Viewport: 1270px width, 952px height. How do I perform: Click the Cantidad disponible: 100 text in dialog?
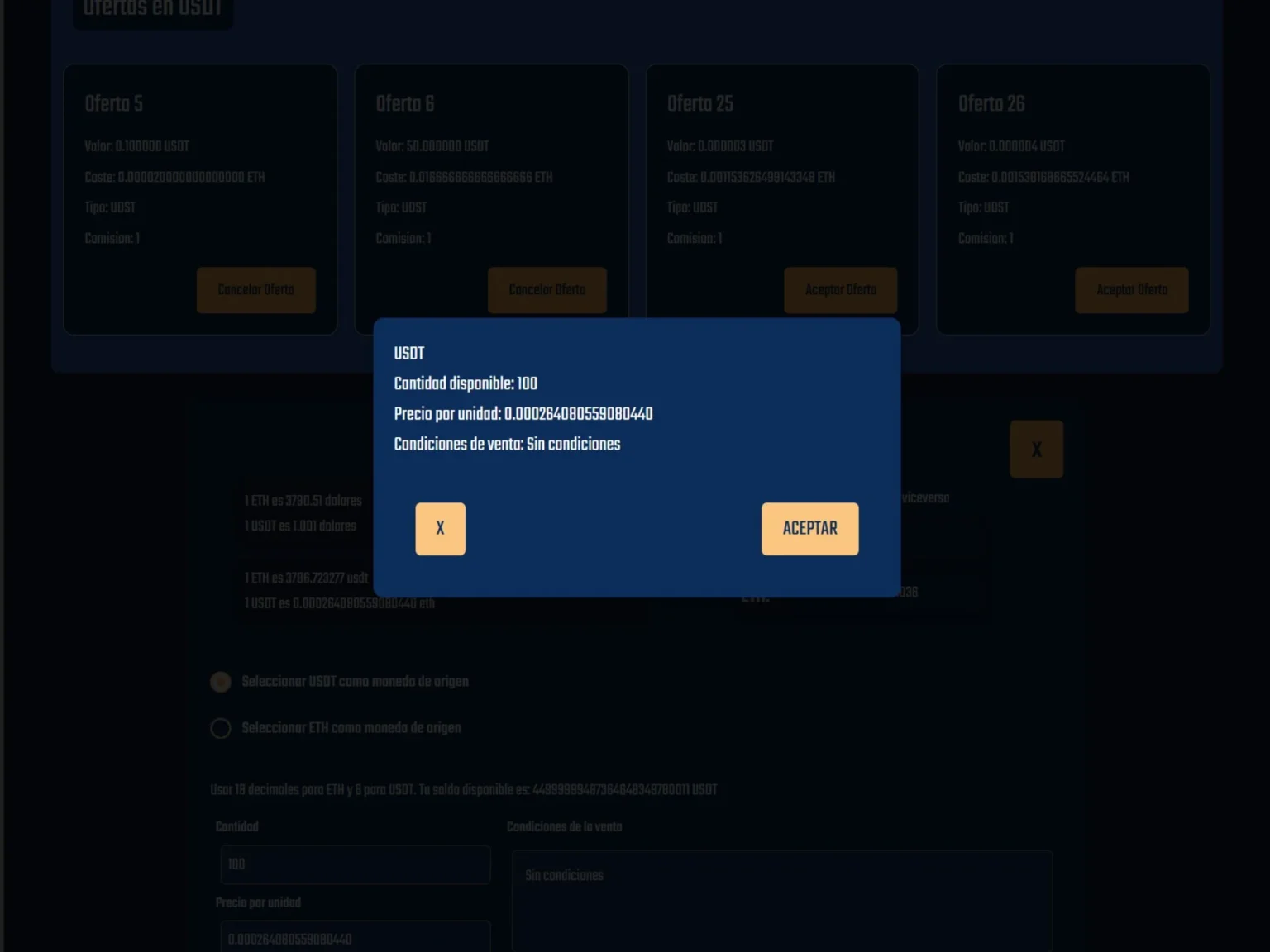(x=466, y=383)
